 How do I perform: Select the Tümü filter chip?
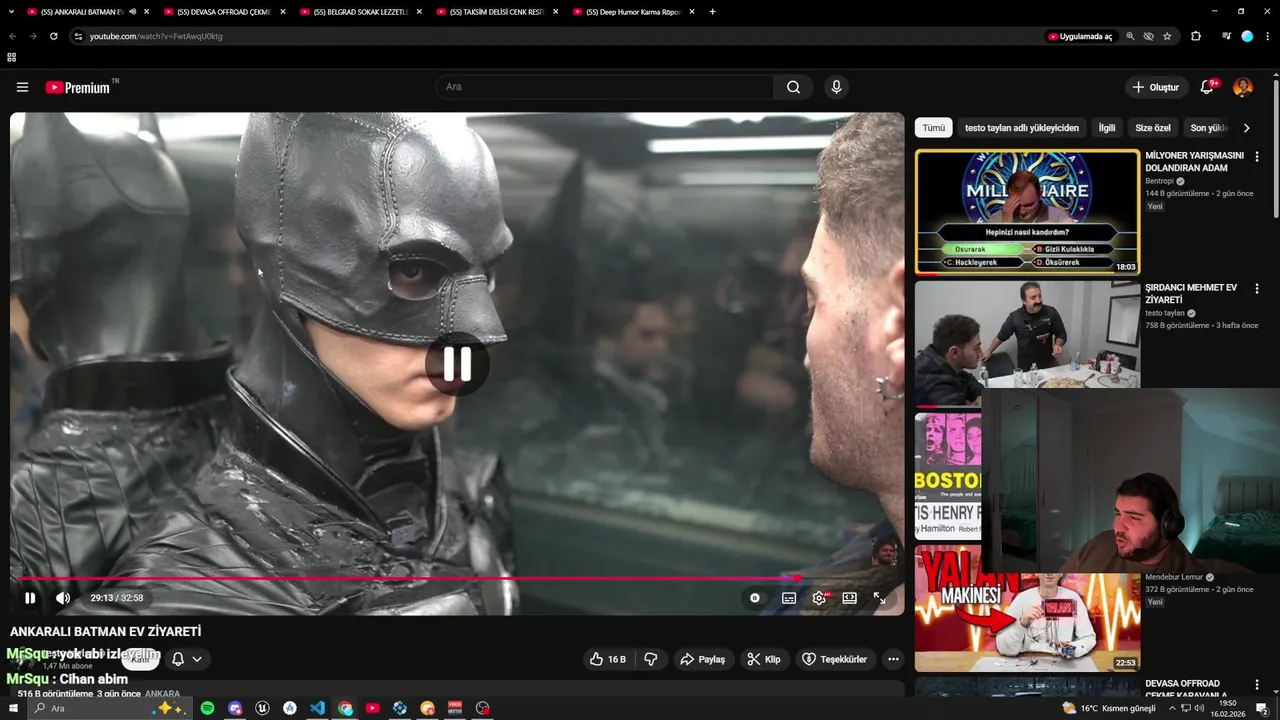point(933,128)
